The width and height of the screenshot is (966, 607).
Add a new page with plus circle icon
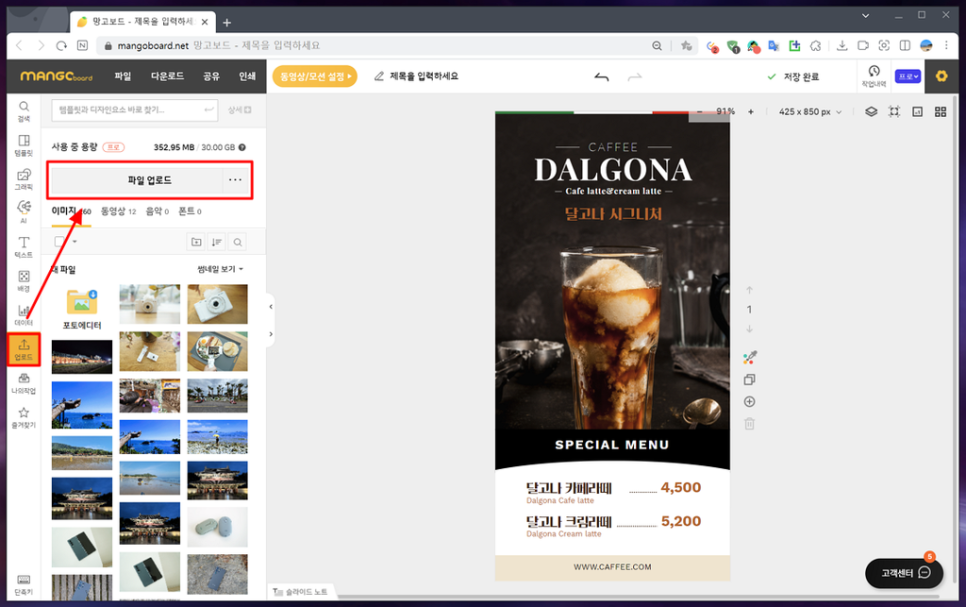click(749, 402)
